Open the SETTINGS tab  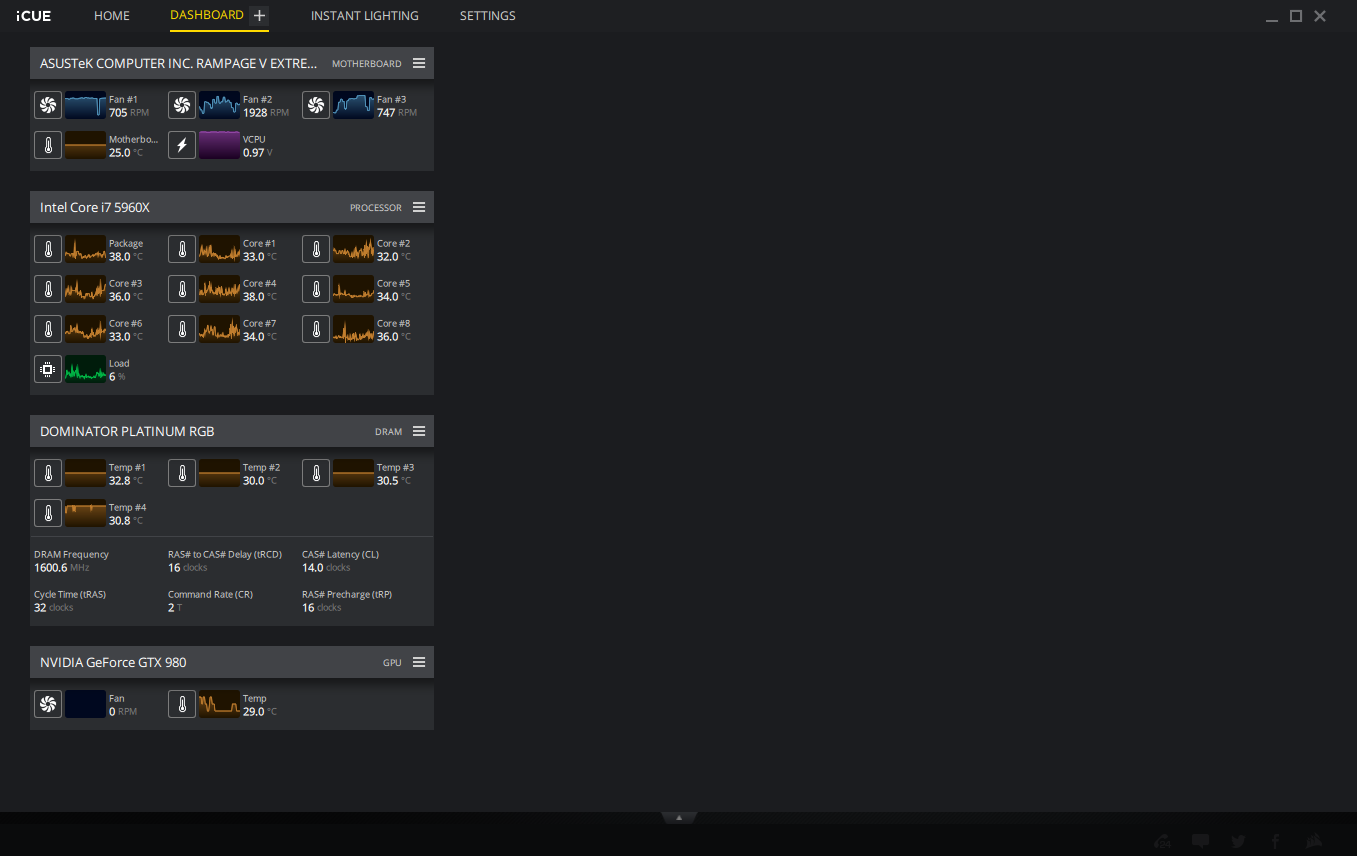tap(488, 16)
